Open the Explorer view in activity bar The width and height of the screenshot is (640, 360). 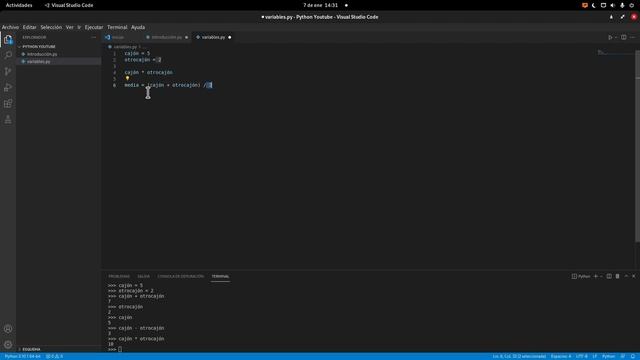(x=8, y=40)
